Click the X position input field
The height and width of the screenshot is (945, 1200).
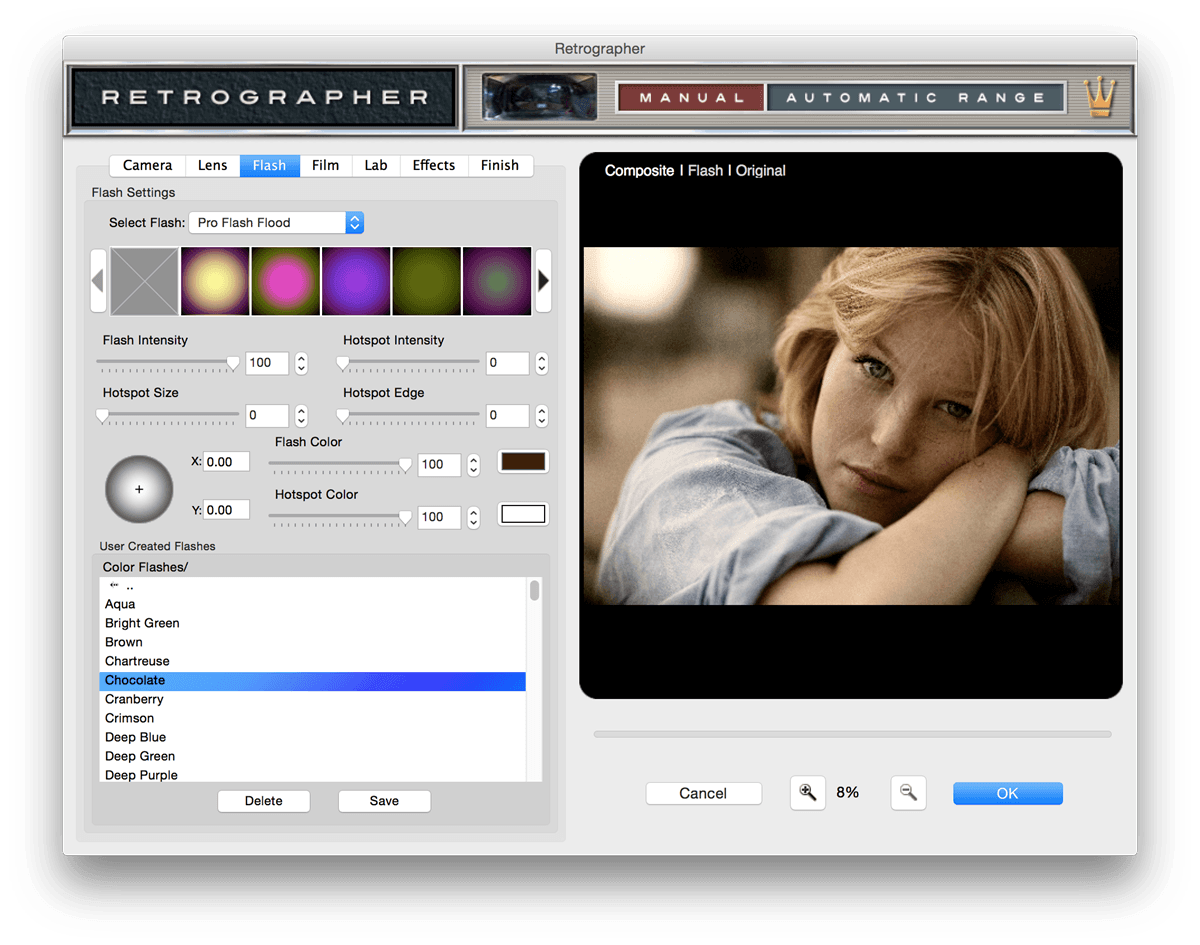click(x=226, y=462)
